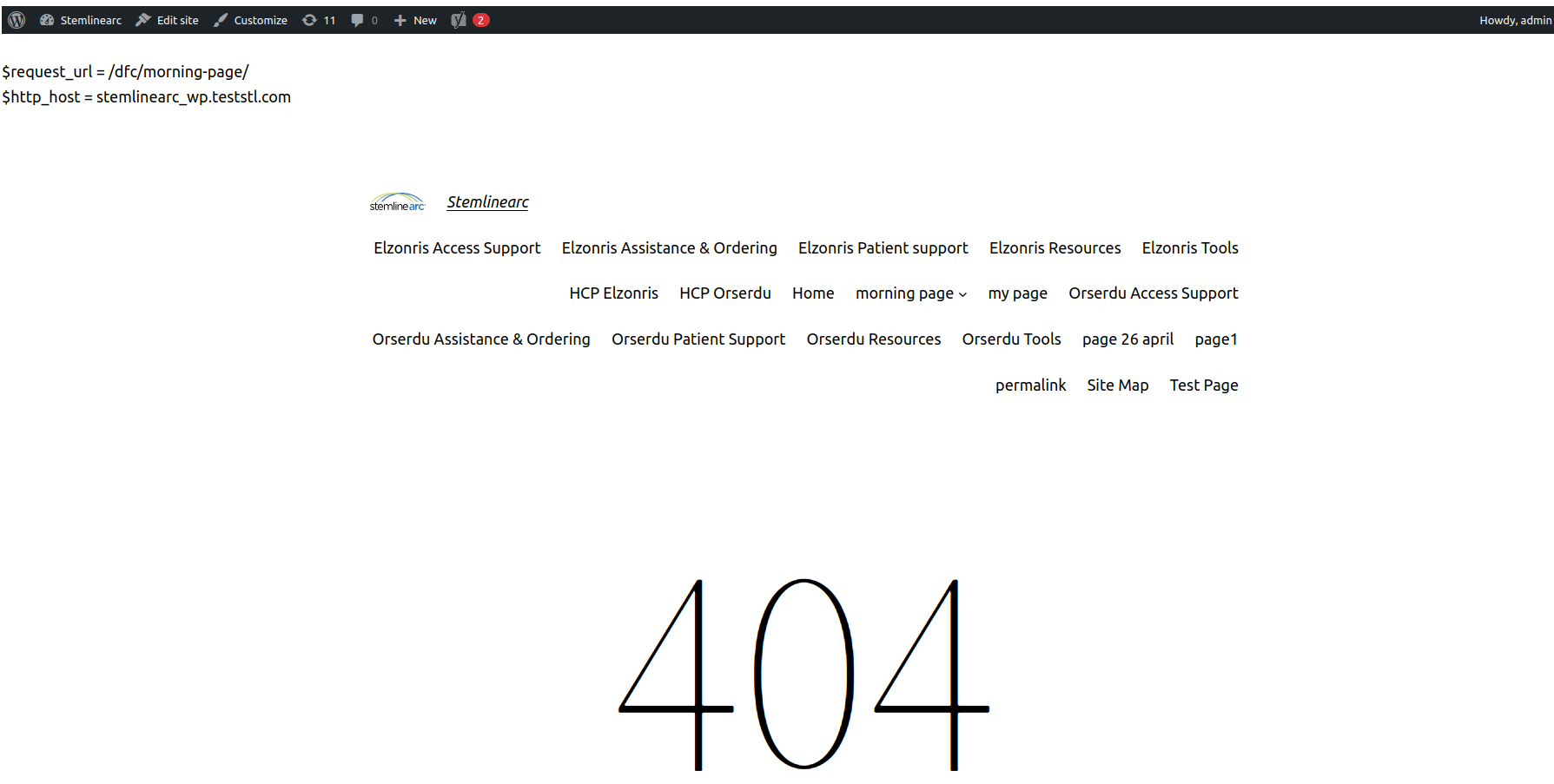Navigate to Elzonris Patient support
The image size is (1554, 784).
[x=883, y=248]
